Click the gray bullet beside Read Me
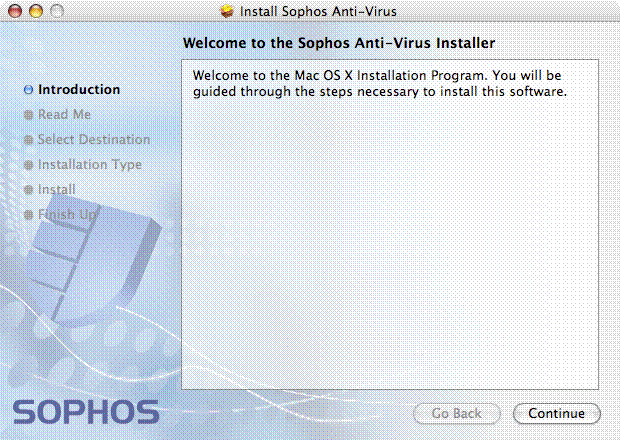This screenshot has width=620, height=440. (x=28, y=115)
